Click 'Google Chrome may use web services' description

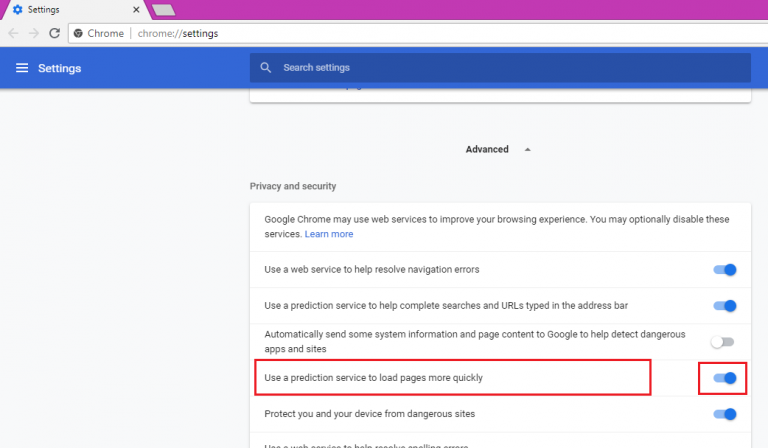[497, 226]
